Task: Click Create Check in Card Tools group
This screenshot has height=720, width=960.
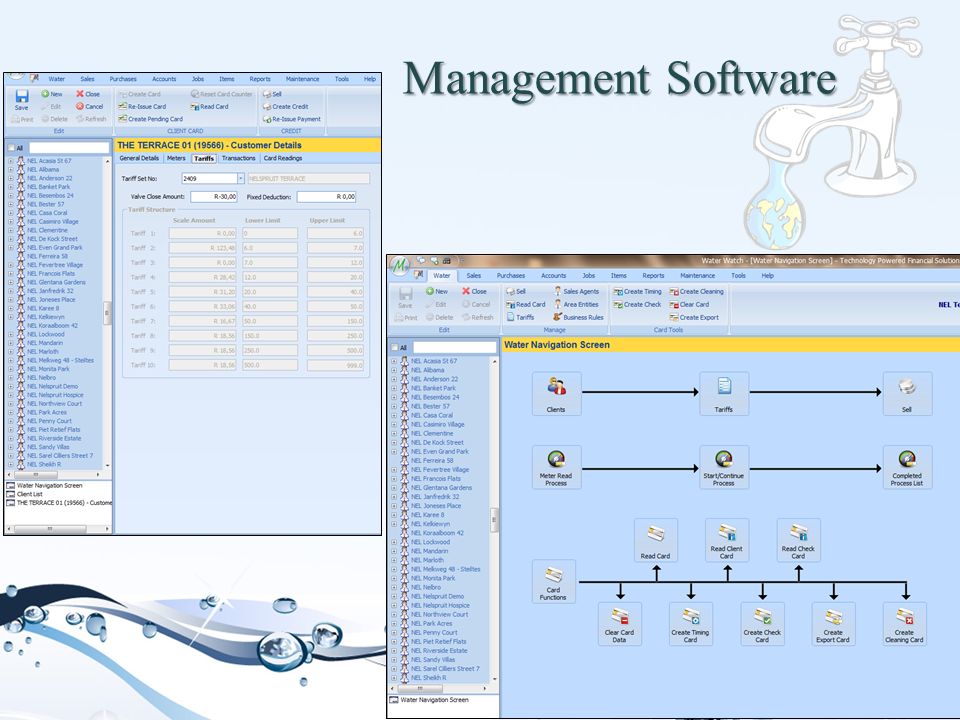Action: click(x=637, y=304)
